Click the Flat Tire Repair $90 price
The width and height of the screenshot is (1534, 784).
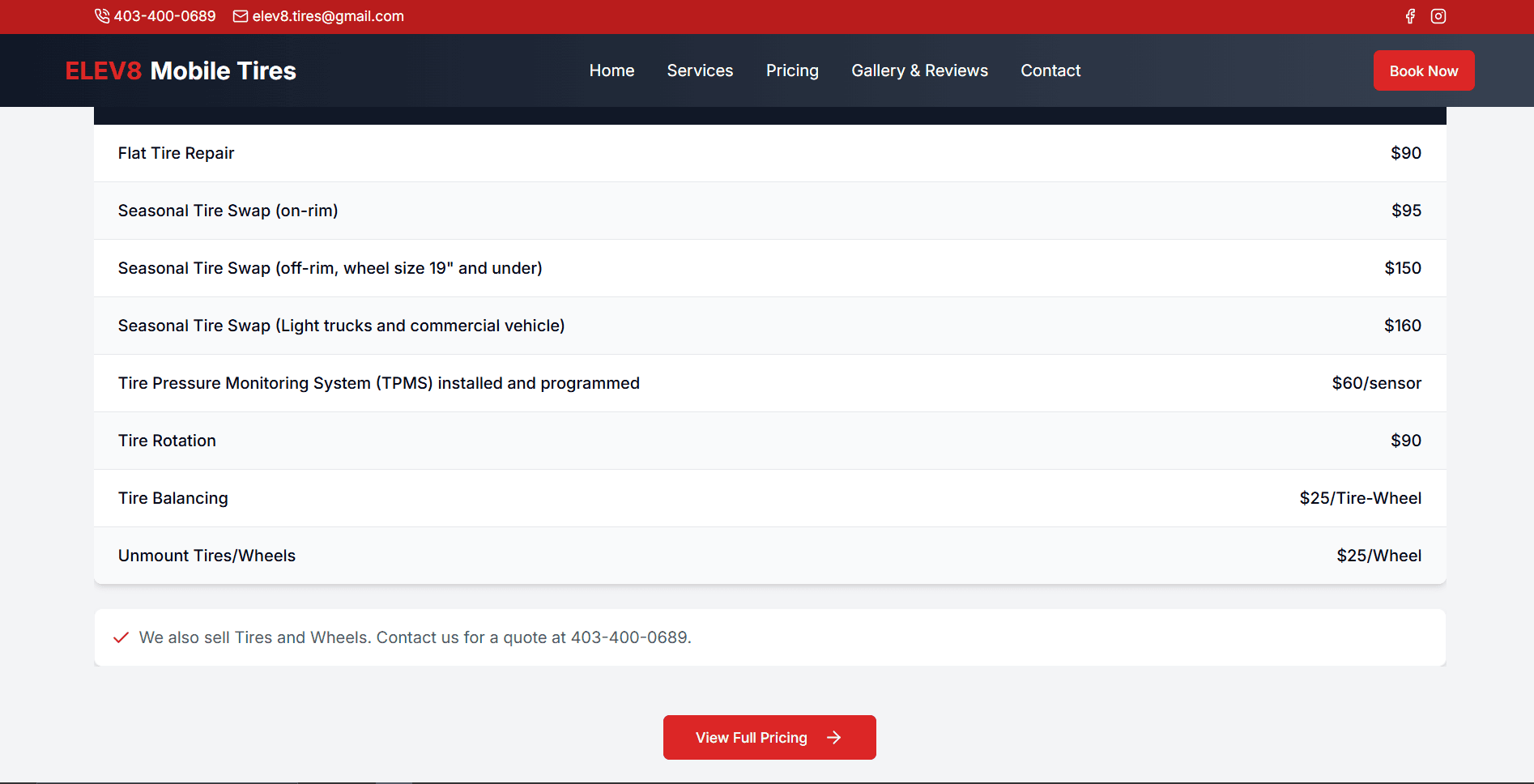pos(1406,153)
